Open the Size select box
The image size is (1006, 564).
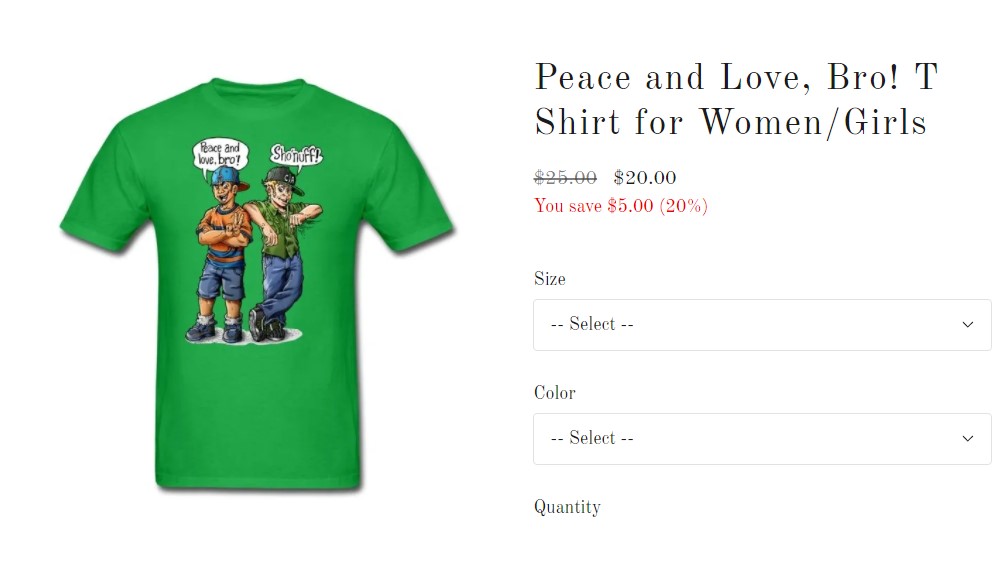pyautogui.click(x=762, y=325)
